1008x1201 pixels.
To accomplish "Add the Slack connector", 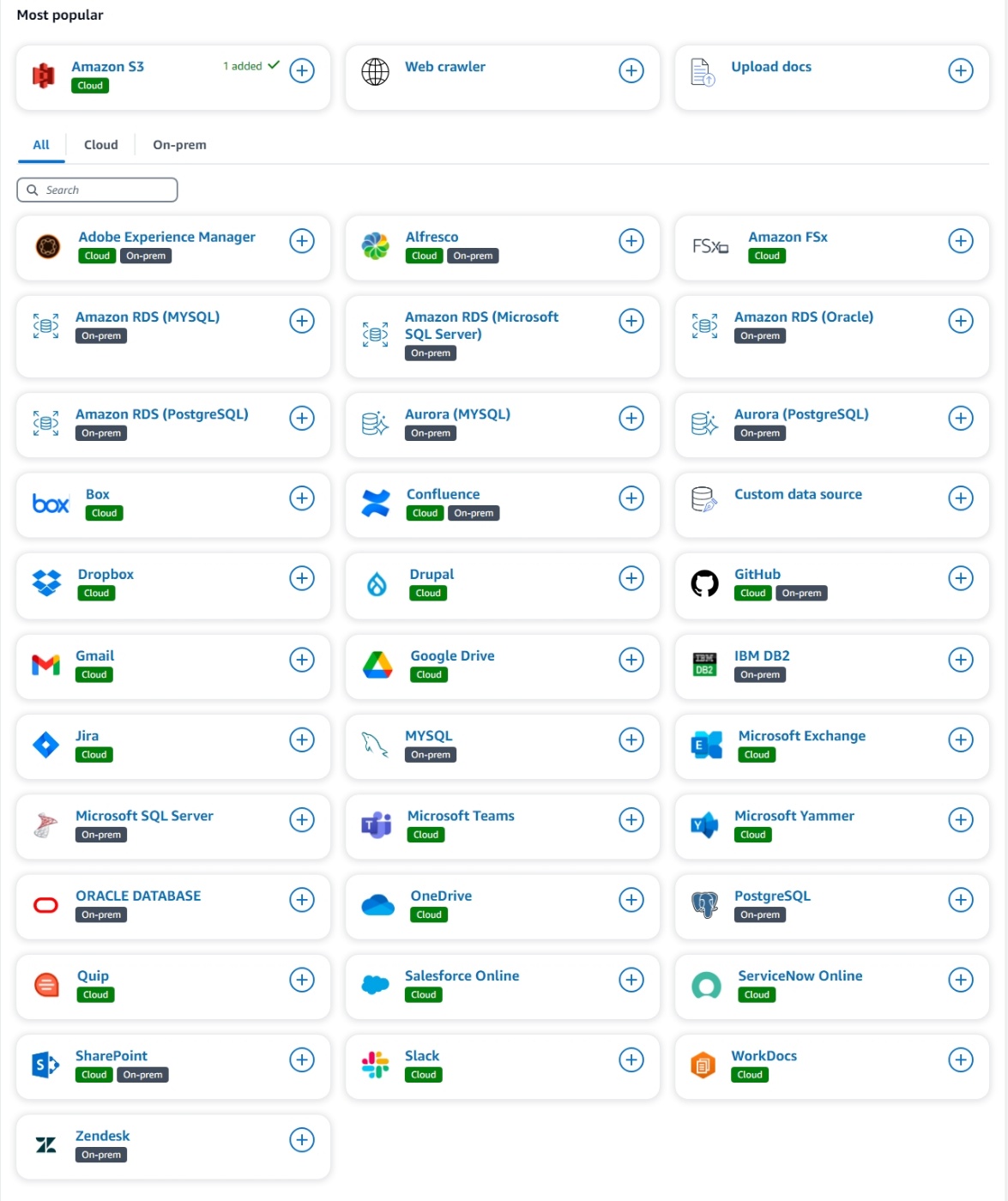I will (x=631, y=1059).
